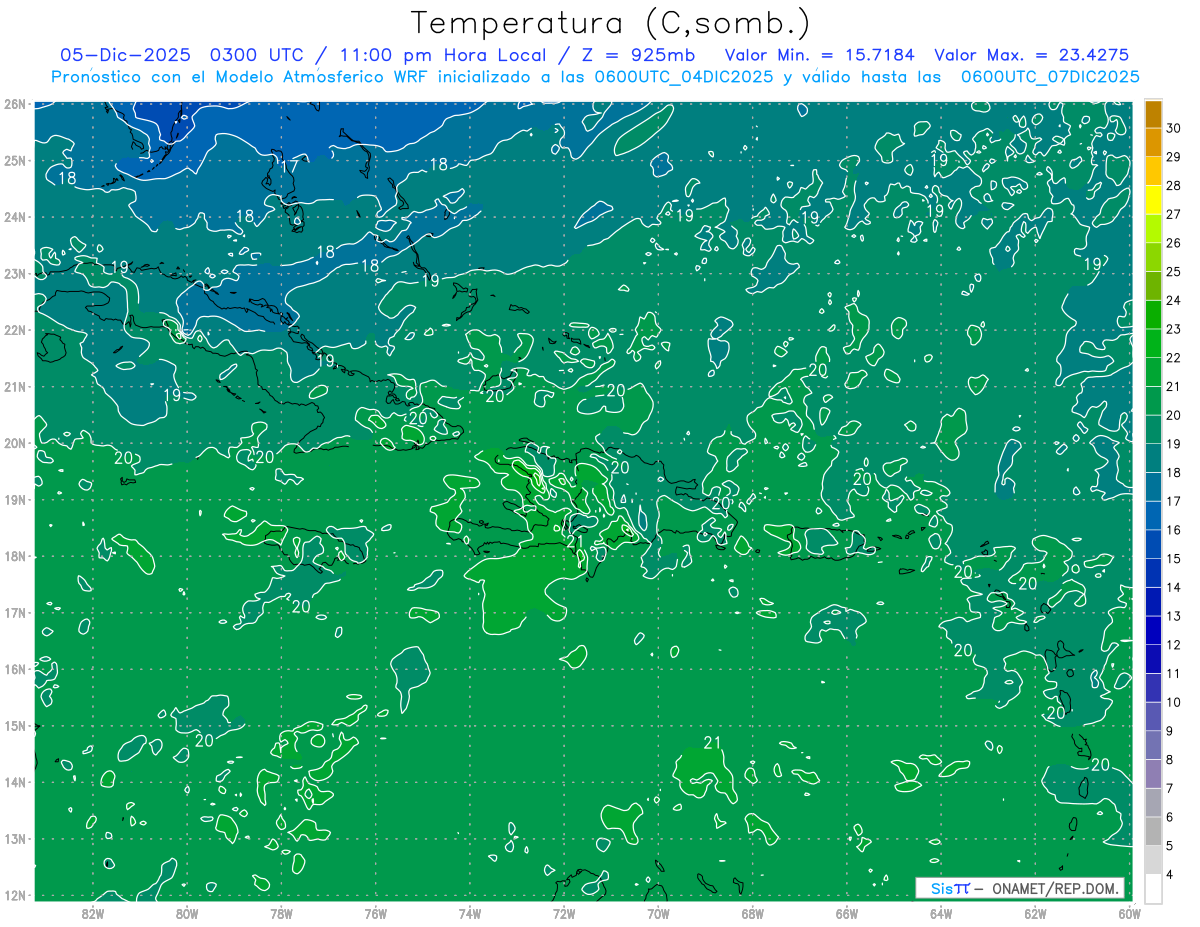Screen dimensions: 1200x927
Task: Click latitude axis label '26N'
Action: click(14, 104)
